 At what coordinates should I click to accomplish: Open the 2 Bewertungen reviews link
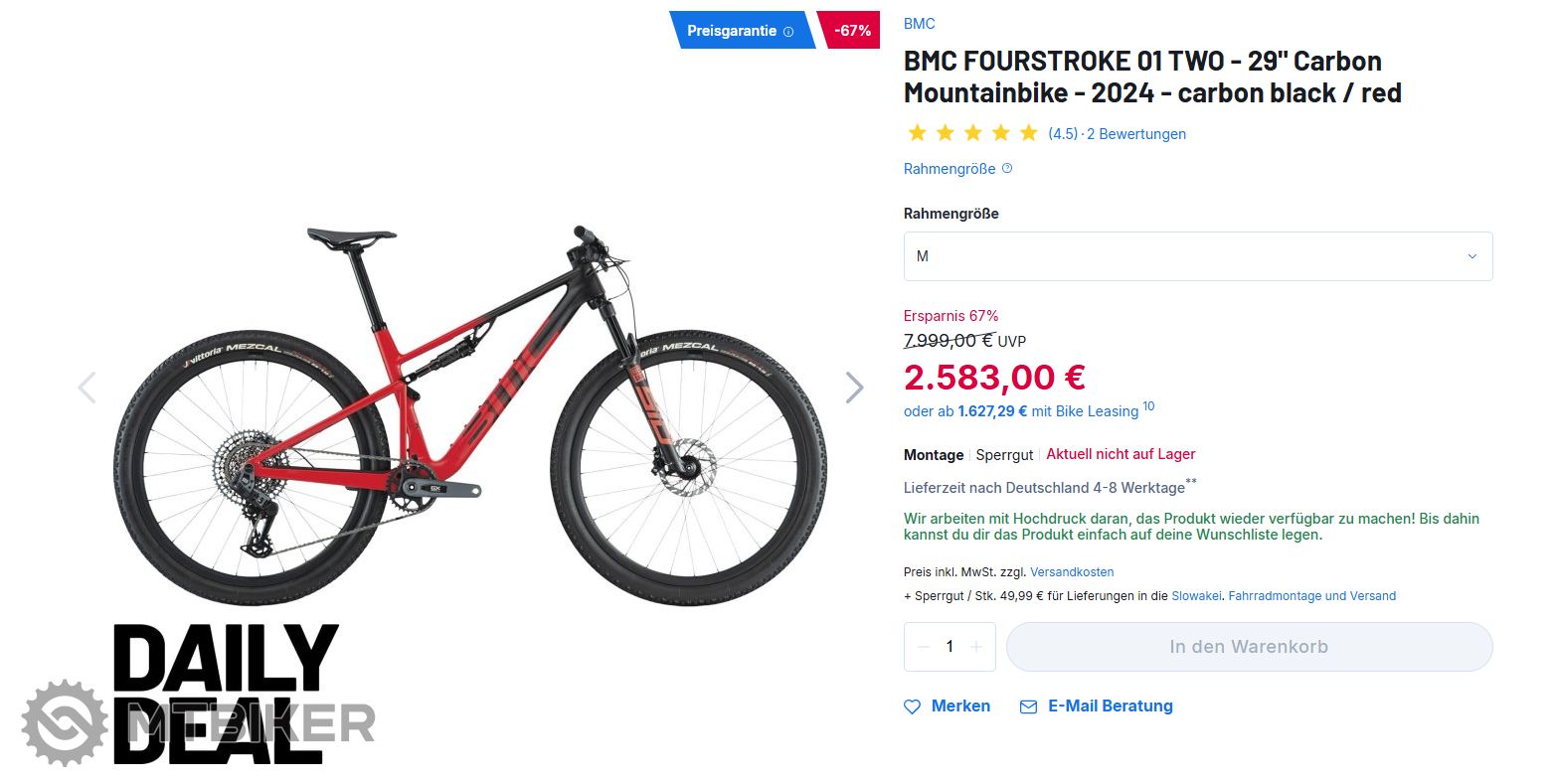(x=1136, y=134)
